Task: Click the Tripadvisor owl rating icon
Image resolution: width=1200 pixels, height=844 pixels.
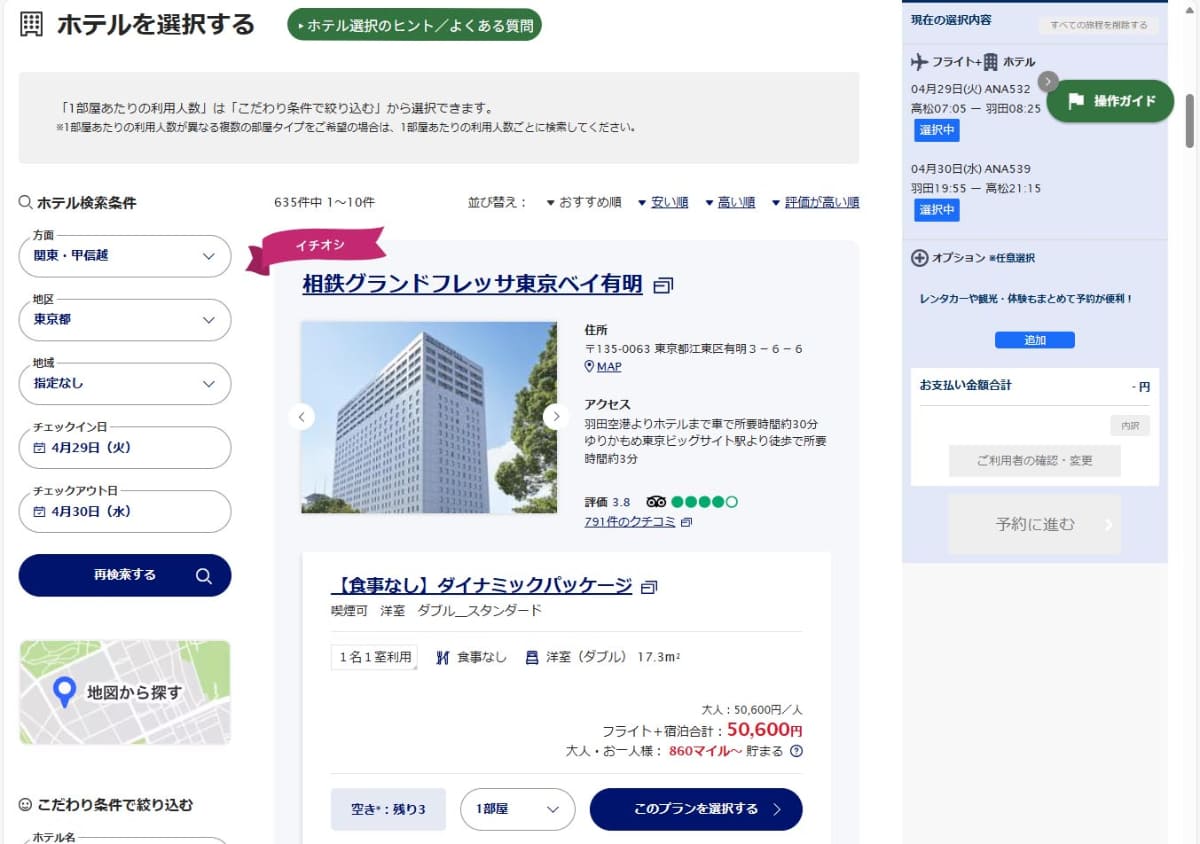Action: click(656, 502)
